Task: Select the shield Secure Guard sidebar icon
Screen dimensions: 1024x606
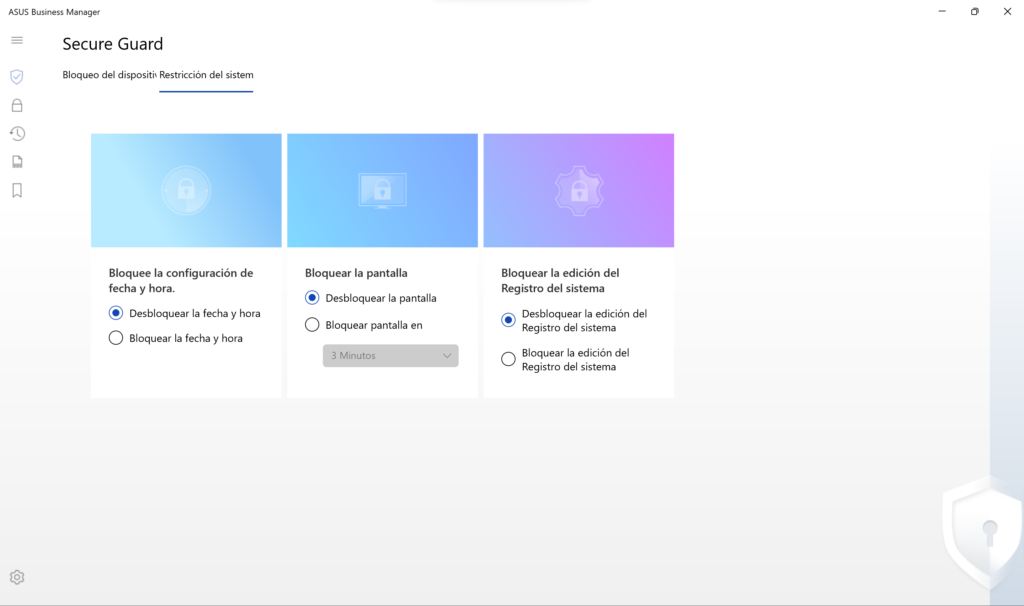Action: point(17,77)
